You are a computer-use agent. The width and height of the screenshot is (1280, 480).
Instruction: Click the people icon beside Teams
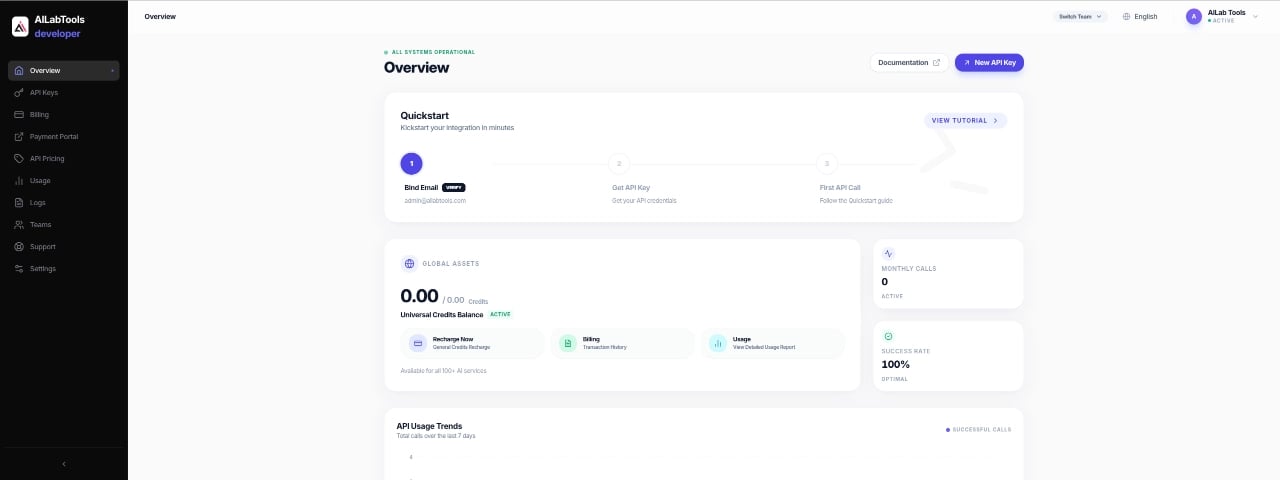(19, 224)
